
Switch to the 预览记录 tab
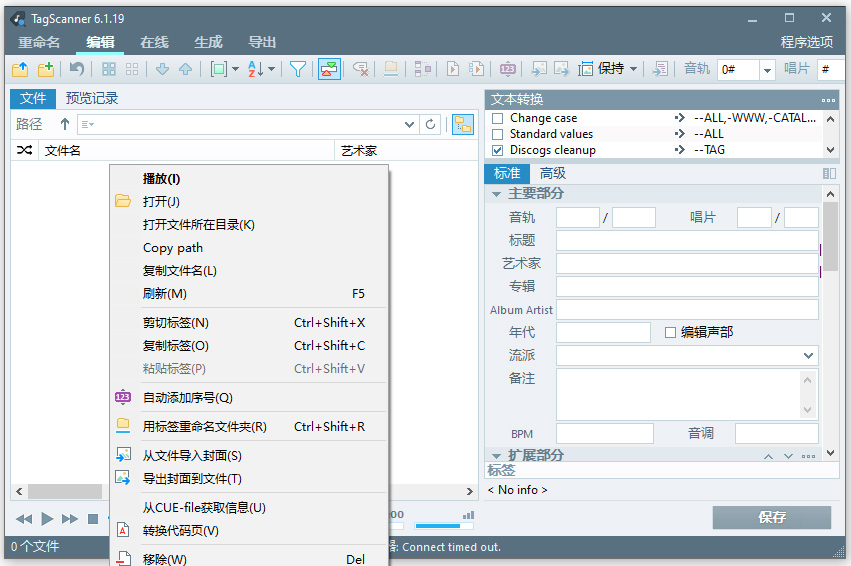point(92,98)
